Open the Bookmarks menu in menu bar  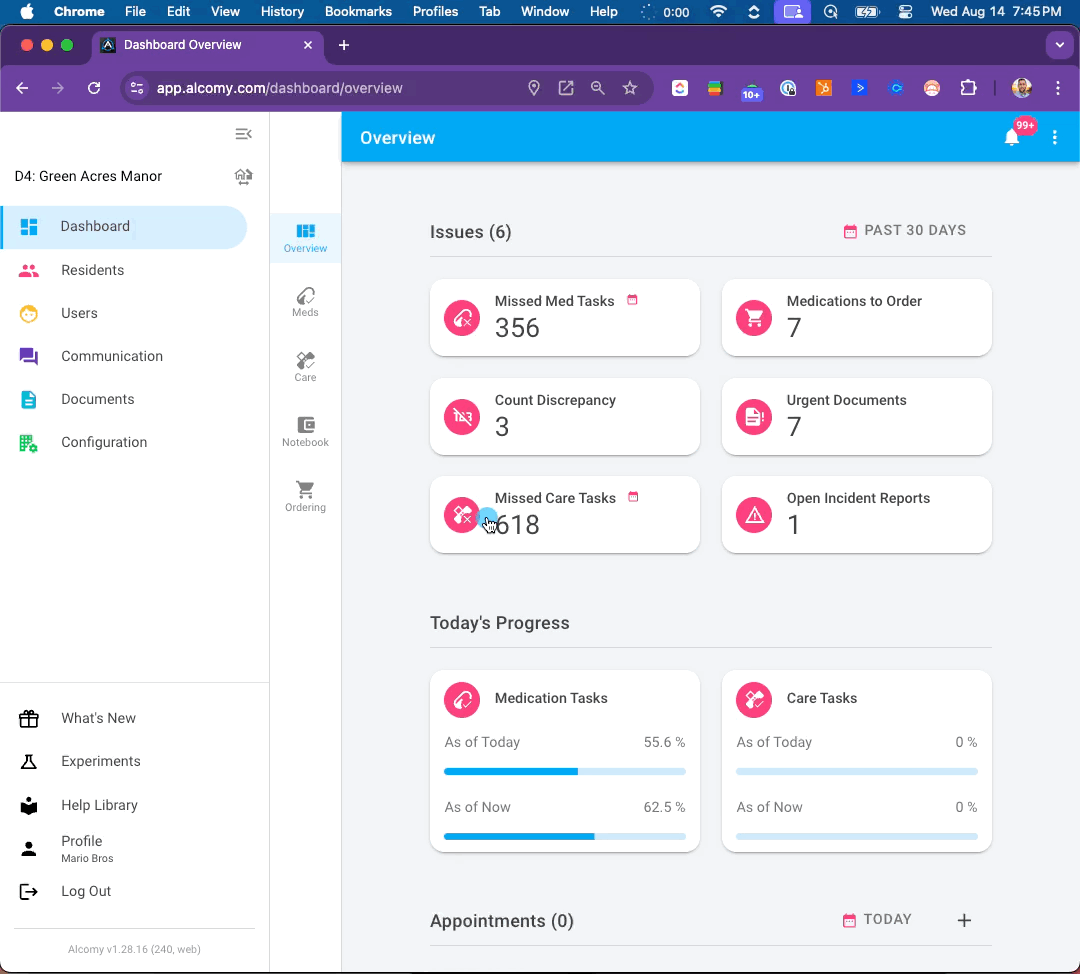click(358, 12)
